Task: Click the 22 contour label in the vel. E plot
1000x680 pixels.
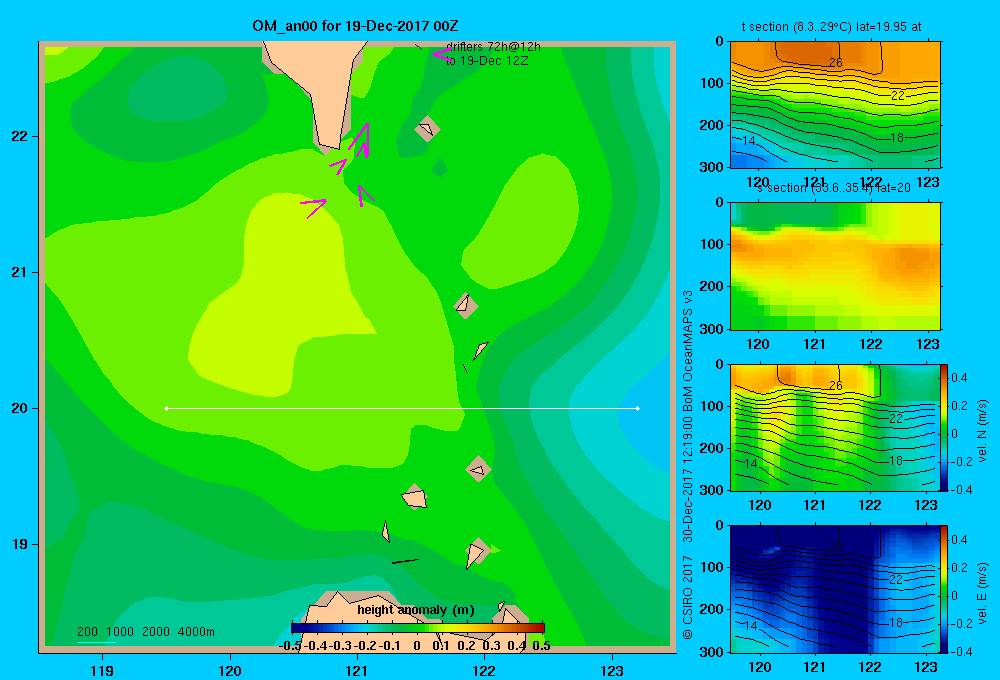Action: pyautogui.click(x=896, y=580)
